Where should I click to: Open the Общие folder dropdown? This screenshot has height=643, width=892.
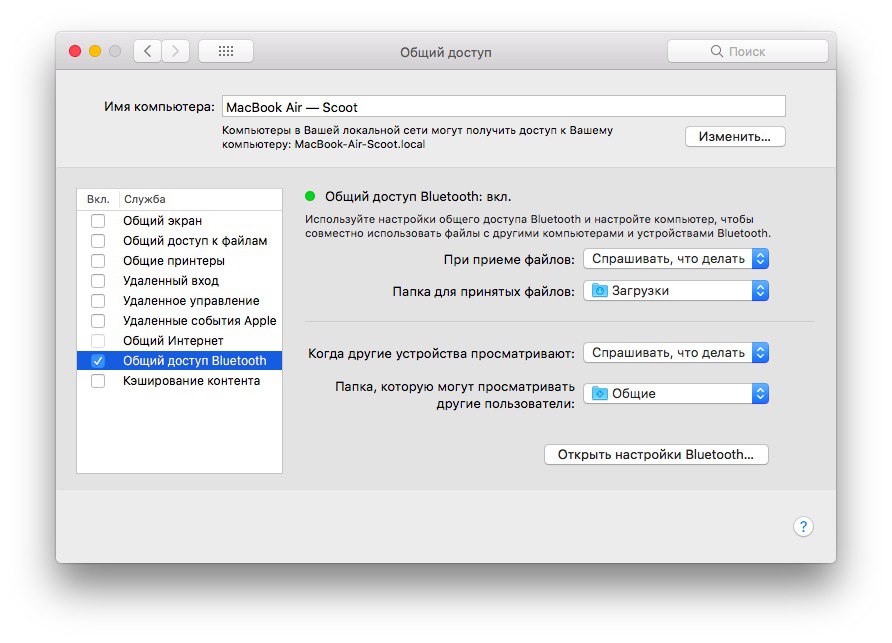click(676, 393)
